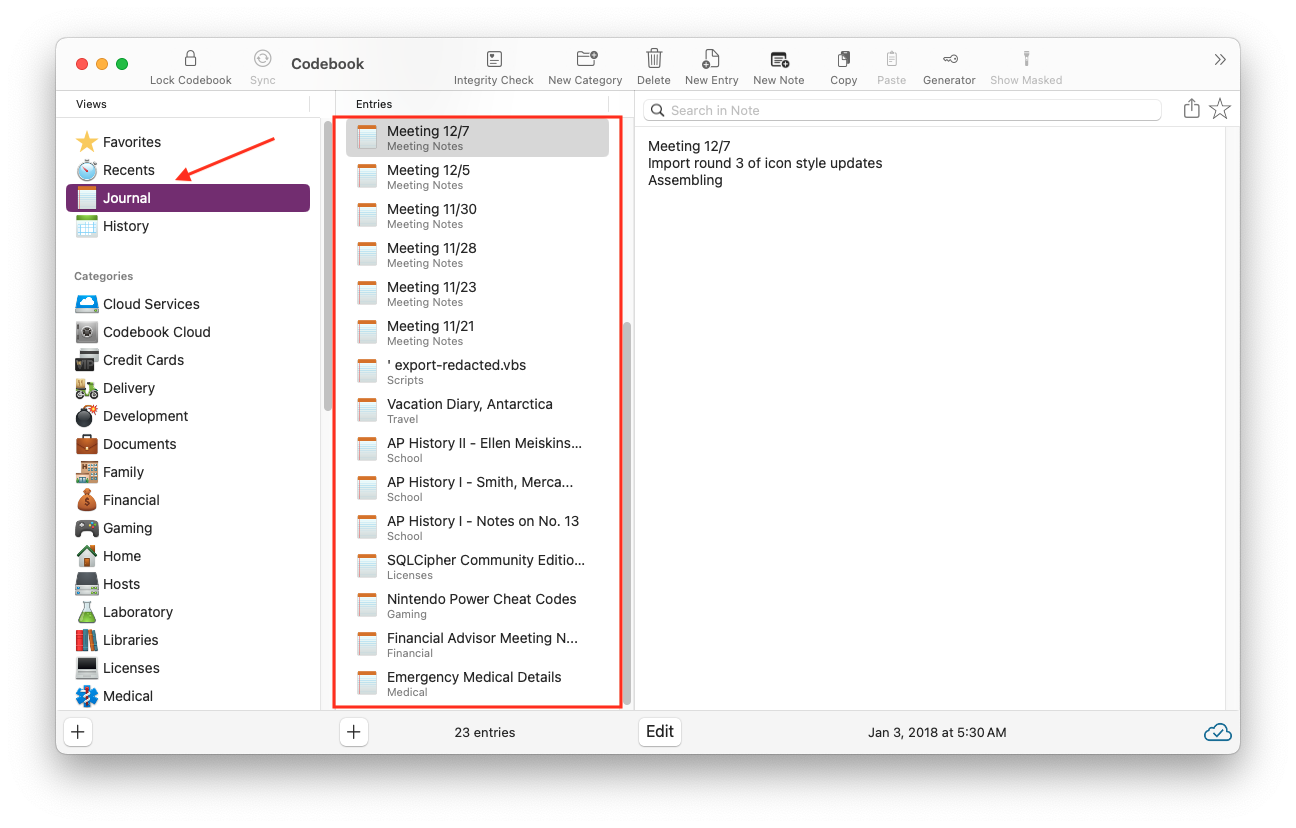Open the Meeting 11/30 note

477,216
